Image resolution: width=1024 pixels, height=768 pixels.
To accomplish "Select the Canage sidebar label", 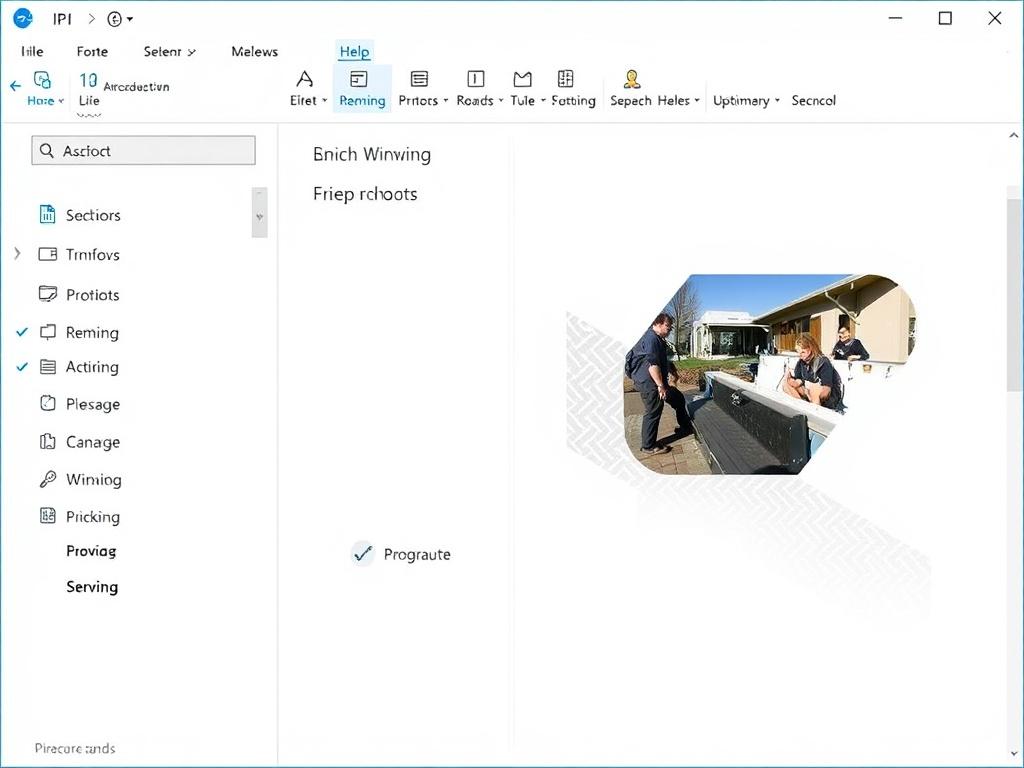I will pos(93,442).
